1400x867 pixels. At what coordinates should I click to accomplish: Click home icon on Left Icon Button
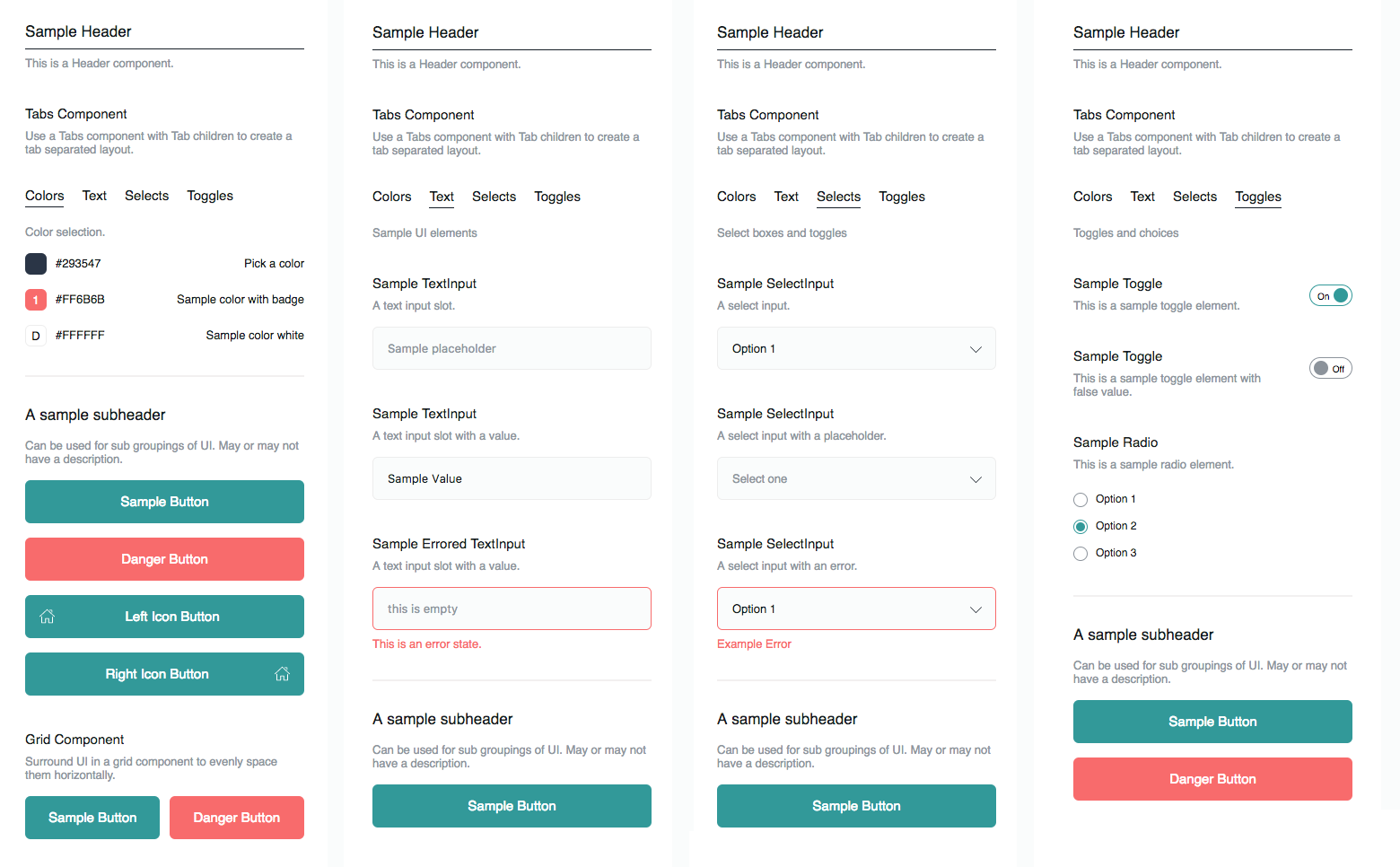point(48,617)
